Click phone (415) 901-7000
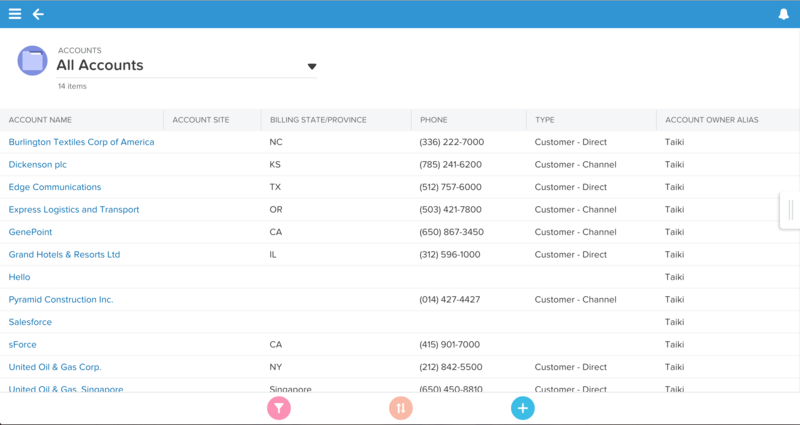800x425 pixels. pyautogui.click(x=450, y=344)
